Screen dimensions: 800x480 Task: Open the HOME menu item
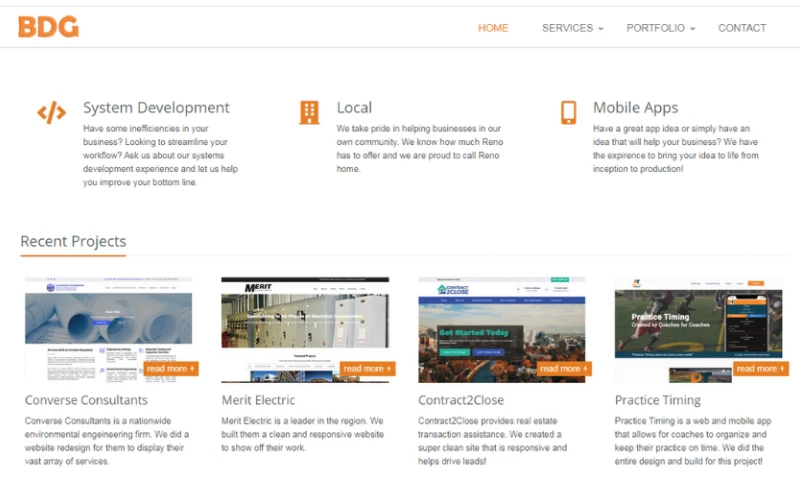pyautogui.click(x=493, y=28)
